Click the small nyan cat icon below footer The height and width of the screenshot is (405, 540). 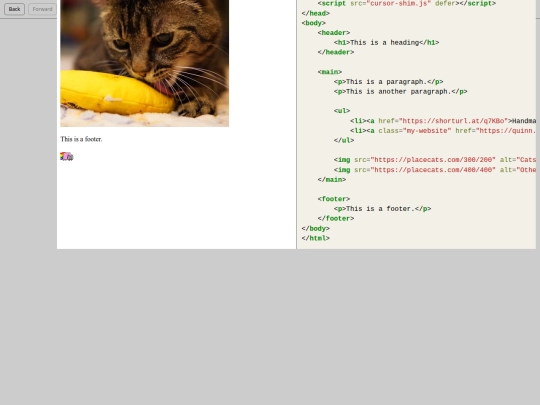coord(66,157)
